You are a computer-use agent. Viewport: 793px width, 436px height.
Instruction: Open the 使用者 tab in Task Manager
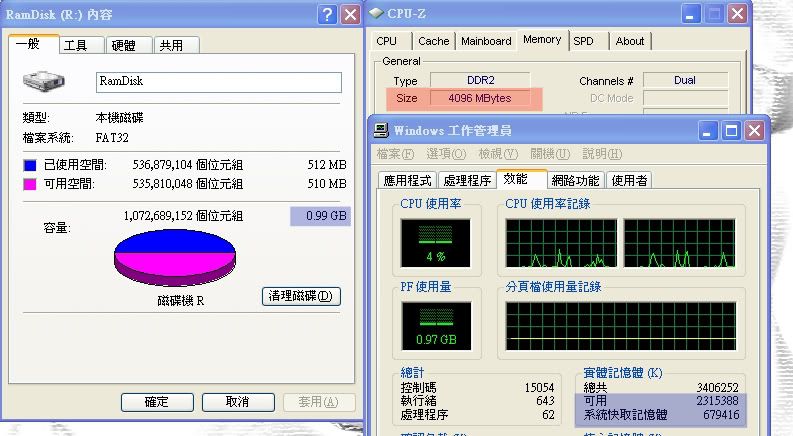click(629, 180)
